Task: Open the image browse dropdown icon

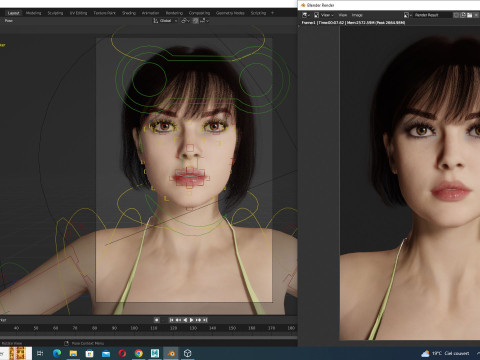Action: pos(408,15)
